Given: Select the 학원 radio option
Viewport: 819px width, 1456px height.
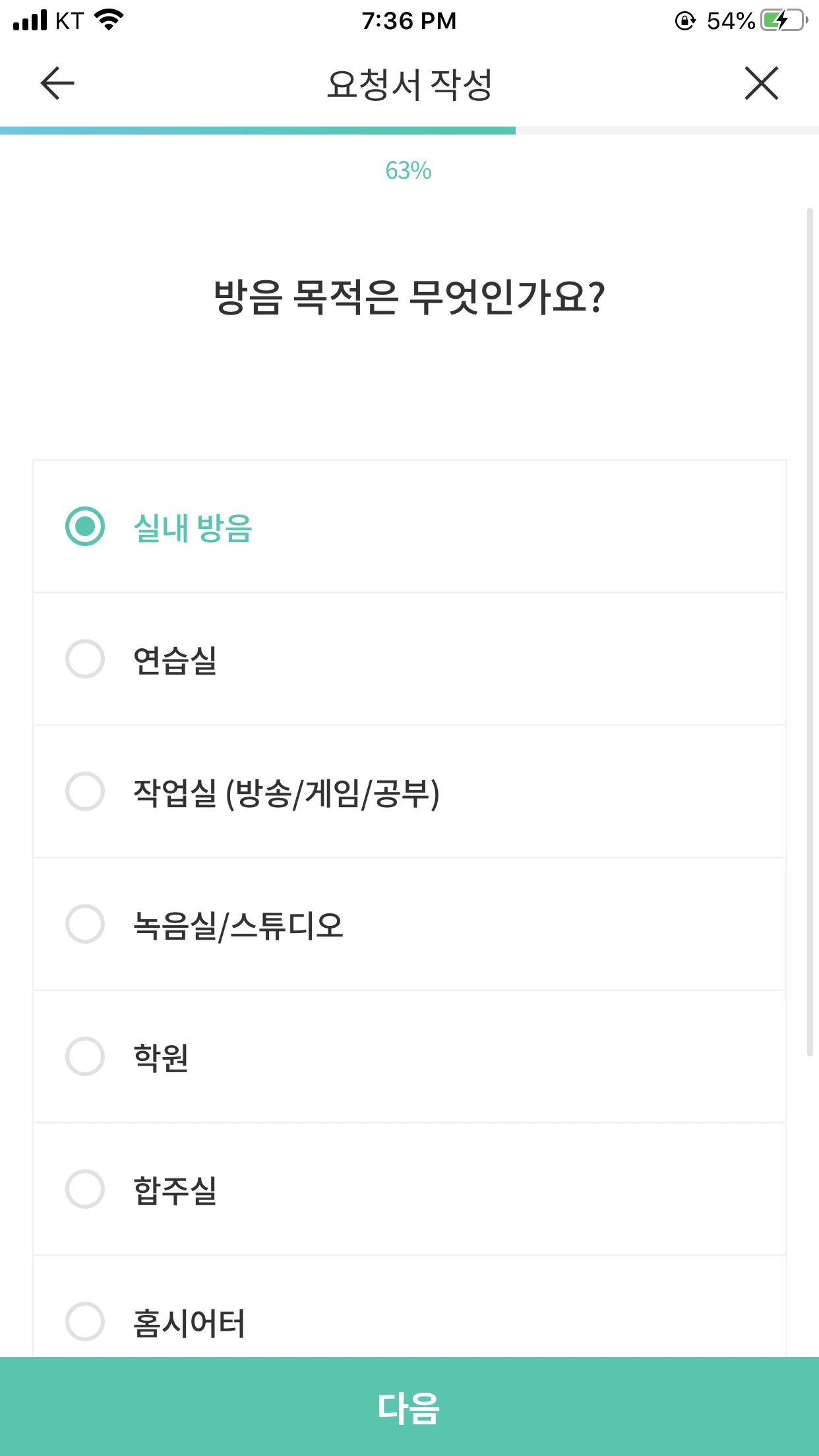Looking at the screenshot, I should coord(85,1056).
